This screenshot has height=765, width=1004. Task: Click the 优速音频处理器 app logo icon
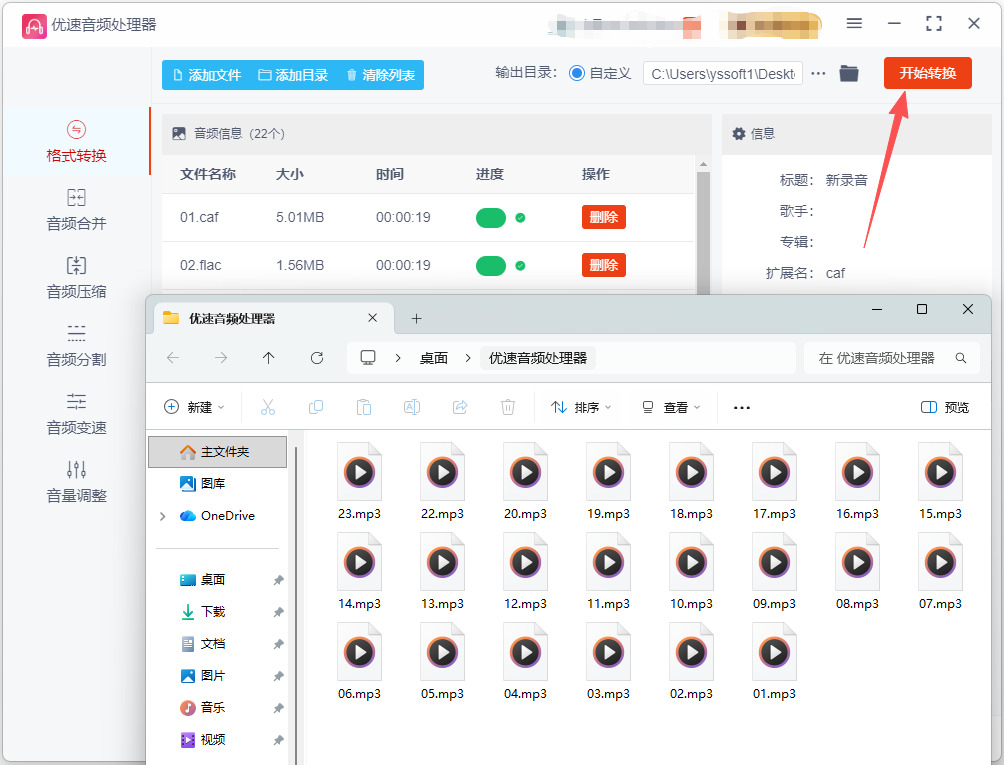(34, 26)
